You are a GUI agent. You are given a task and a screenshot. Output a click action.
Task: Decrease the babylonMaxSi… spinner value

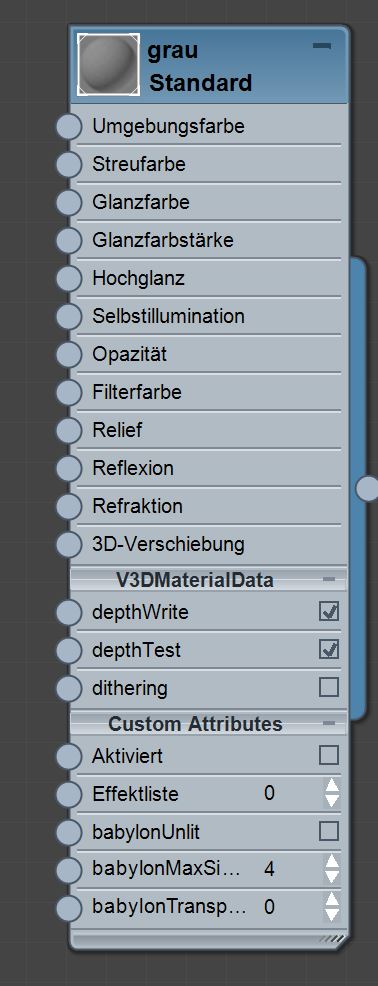(x=331, y=877)
